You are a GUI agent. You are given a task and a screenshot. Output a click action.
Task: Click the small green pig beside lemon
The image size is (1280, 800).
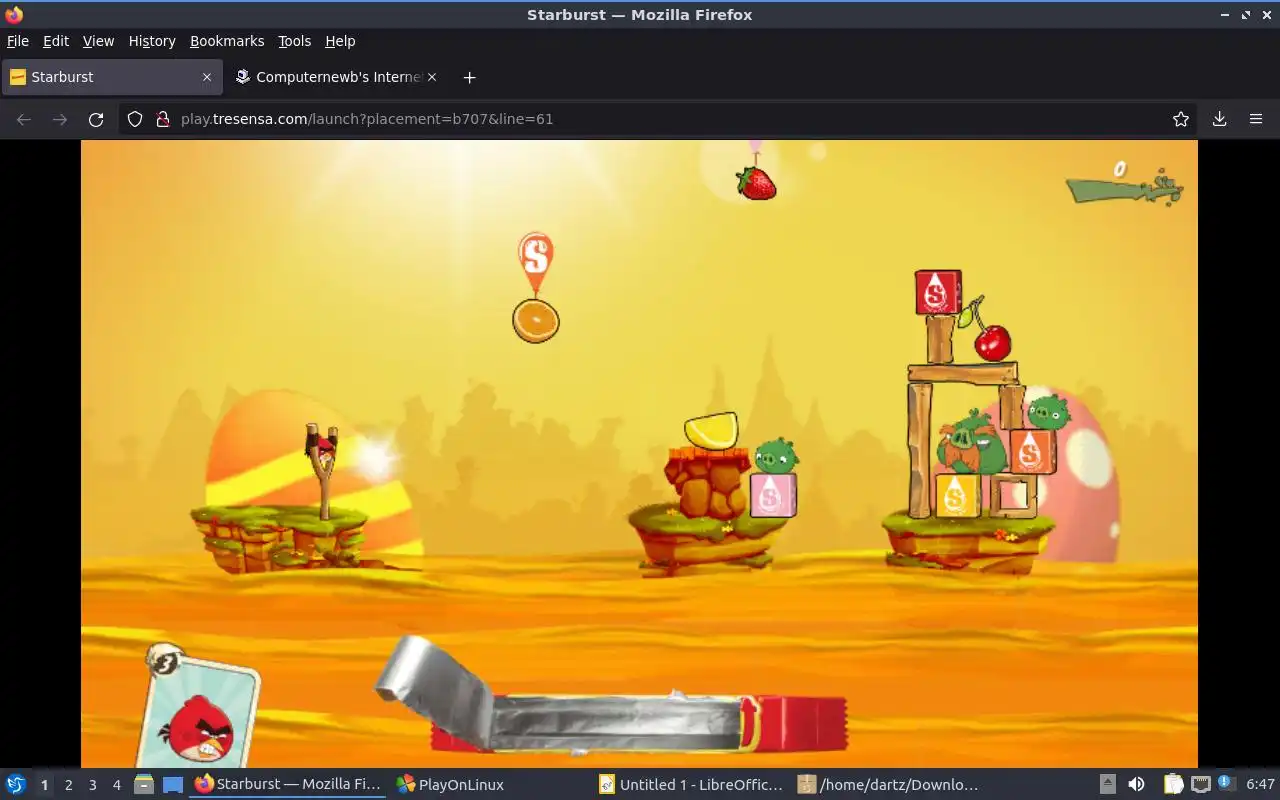[776, 456]
